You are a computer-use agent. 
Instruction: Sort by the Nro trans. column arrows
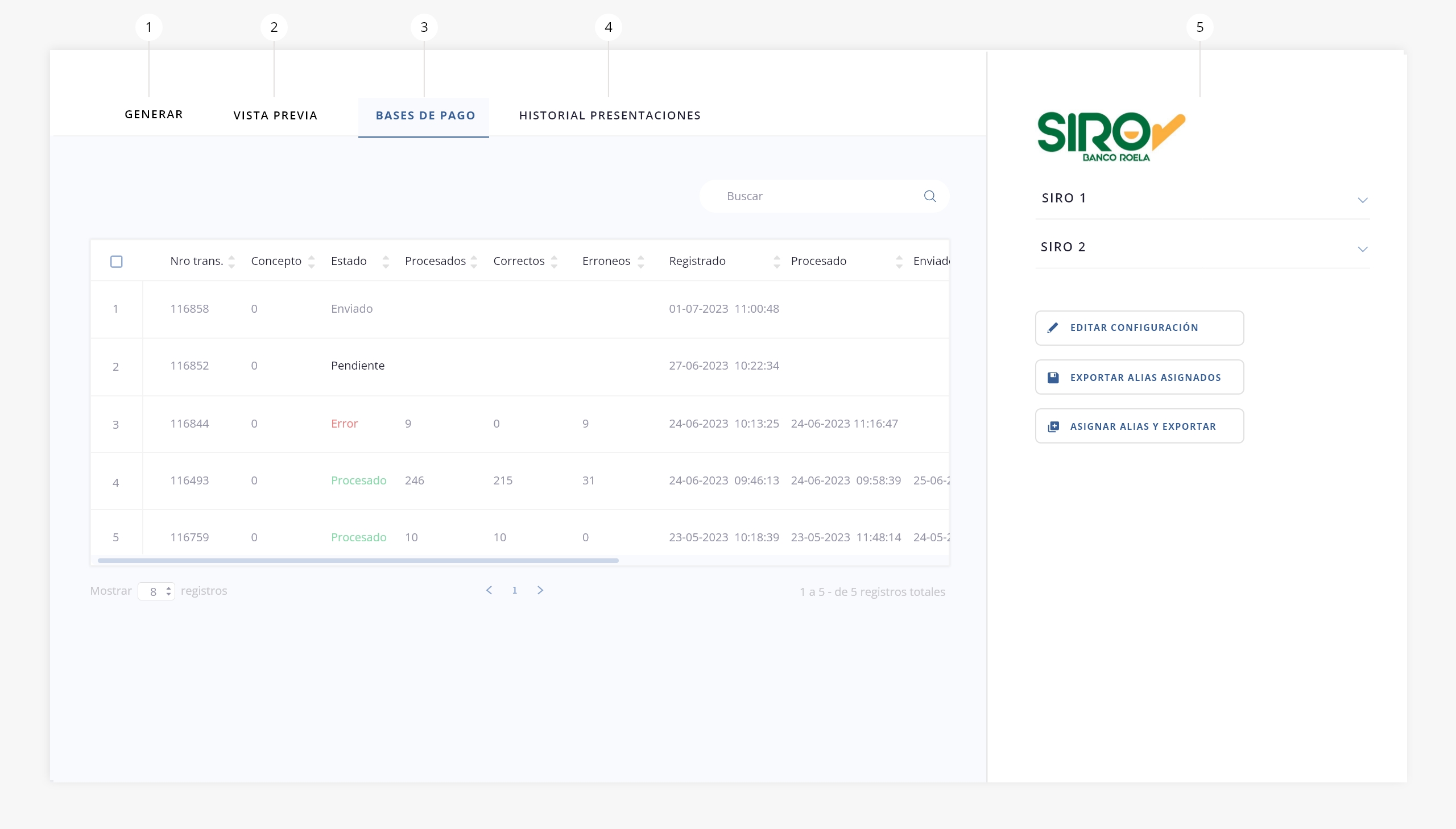[x=231, y=262]
